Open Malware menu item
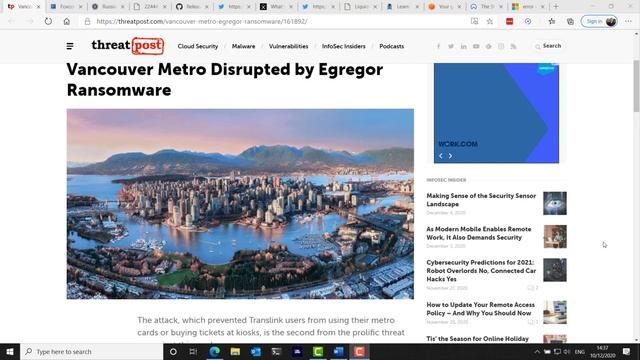Image resolution: width=640 pixels, height=360 pixels. 243,47
